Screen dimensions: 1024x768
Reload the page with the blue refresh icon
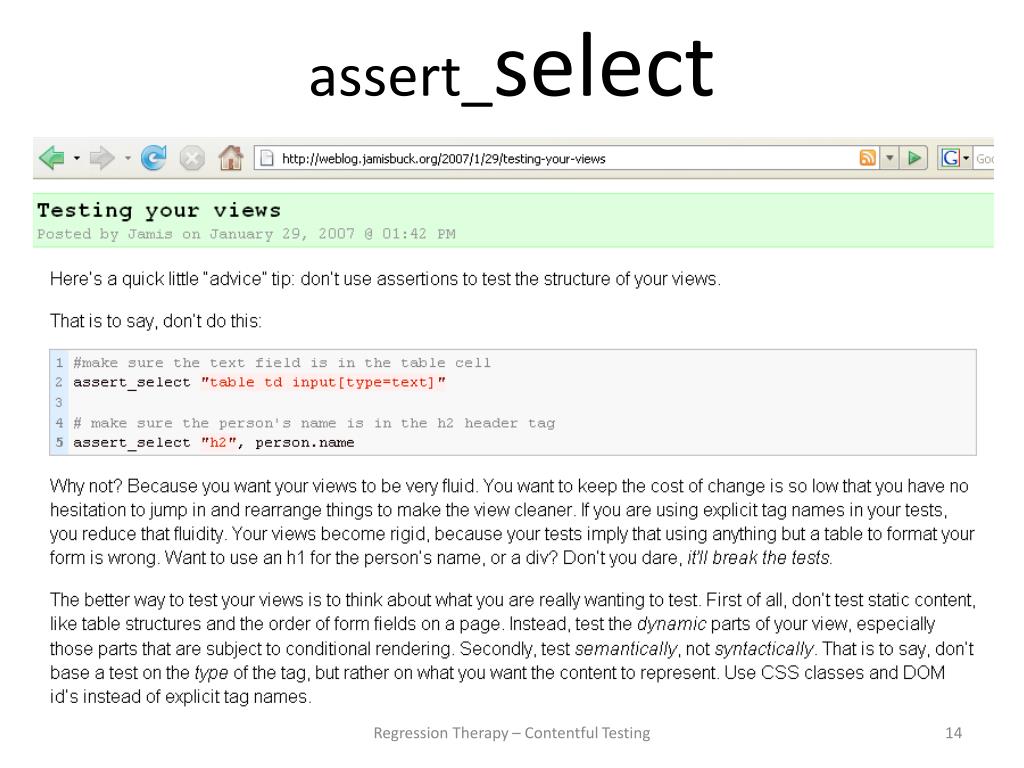(x=153, y=158)
